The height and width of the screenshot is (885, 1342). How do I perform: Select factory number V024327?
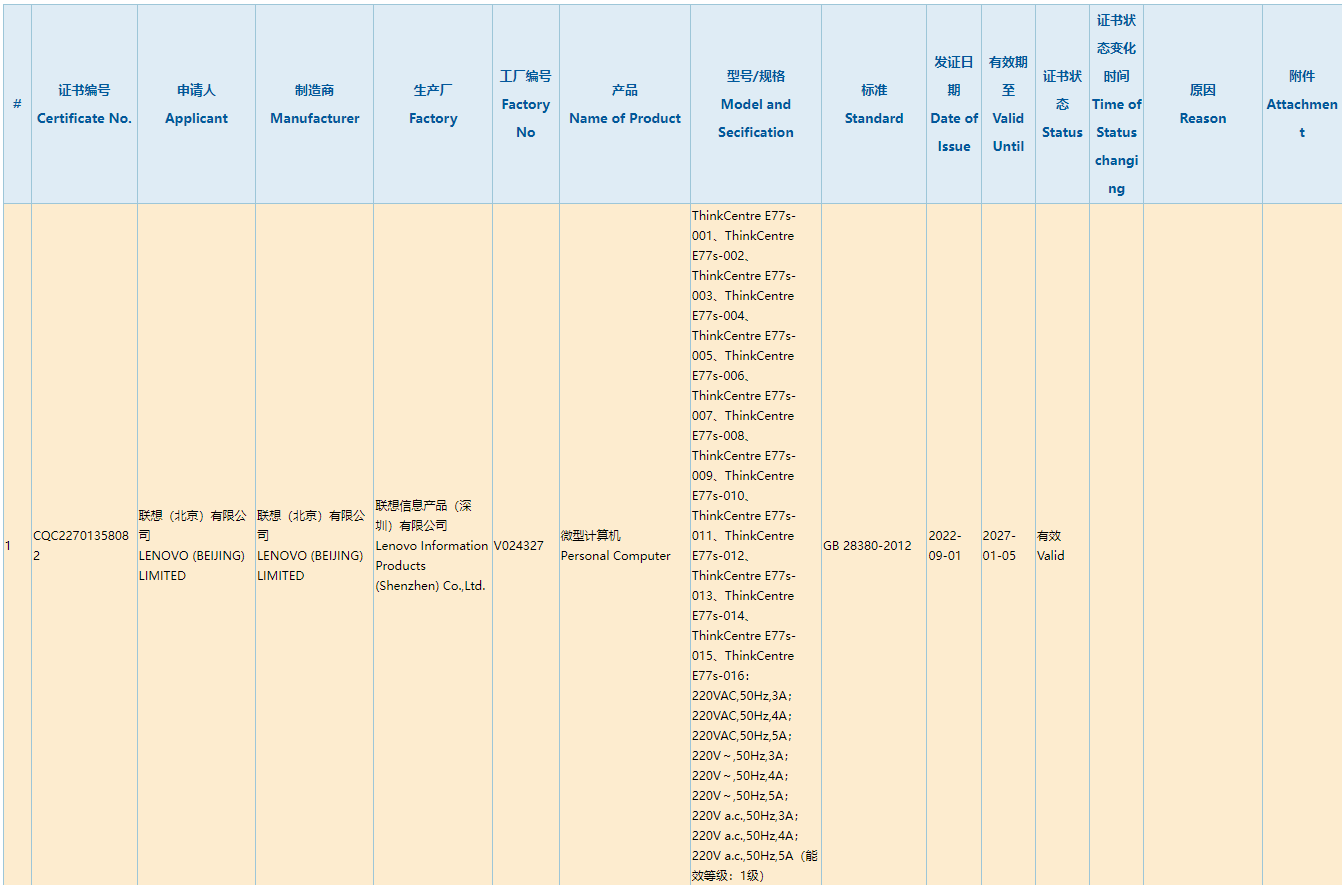click(x=519, y=546)
